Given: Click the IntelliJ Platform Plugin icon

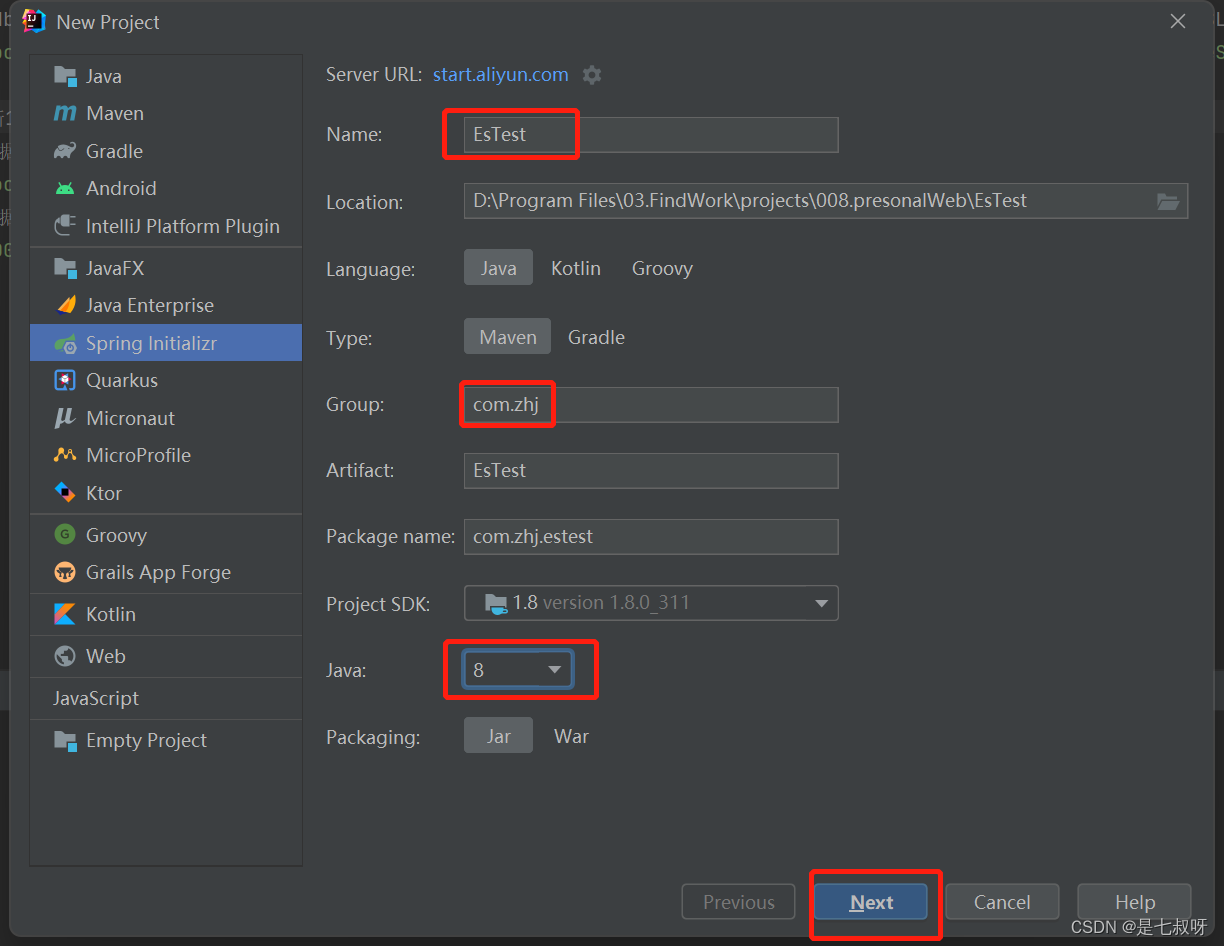Looking at the screenshot, I should (x=65, y=226).
